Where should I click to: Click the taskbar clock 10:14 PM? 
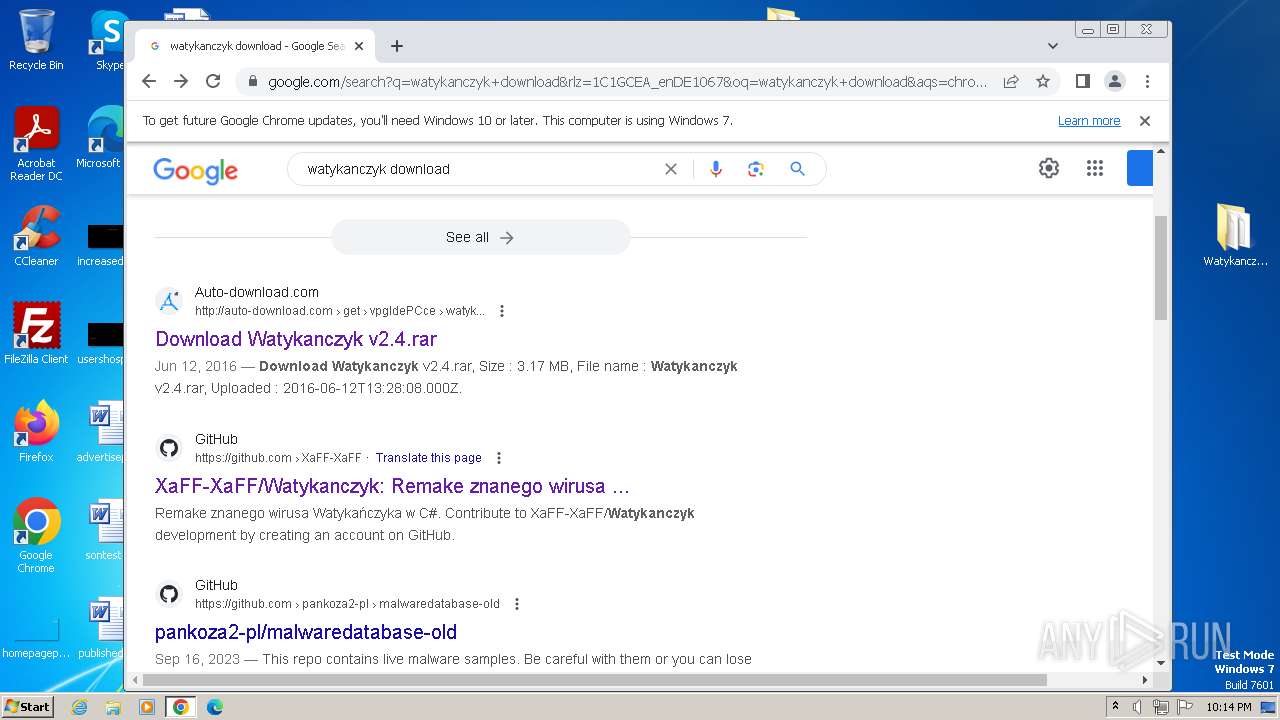(x=1229, y=707)
